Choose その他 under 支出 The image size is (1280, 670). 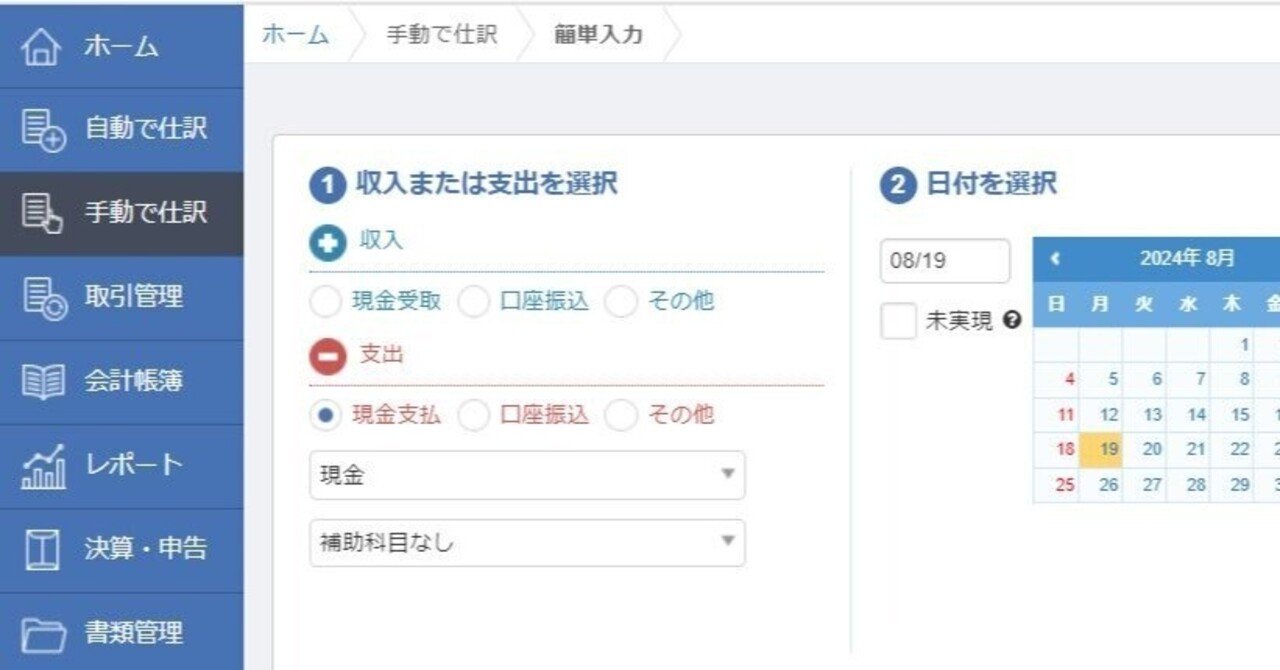[621, 415]
